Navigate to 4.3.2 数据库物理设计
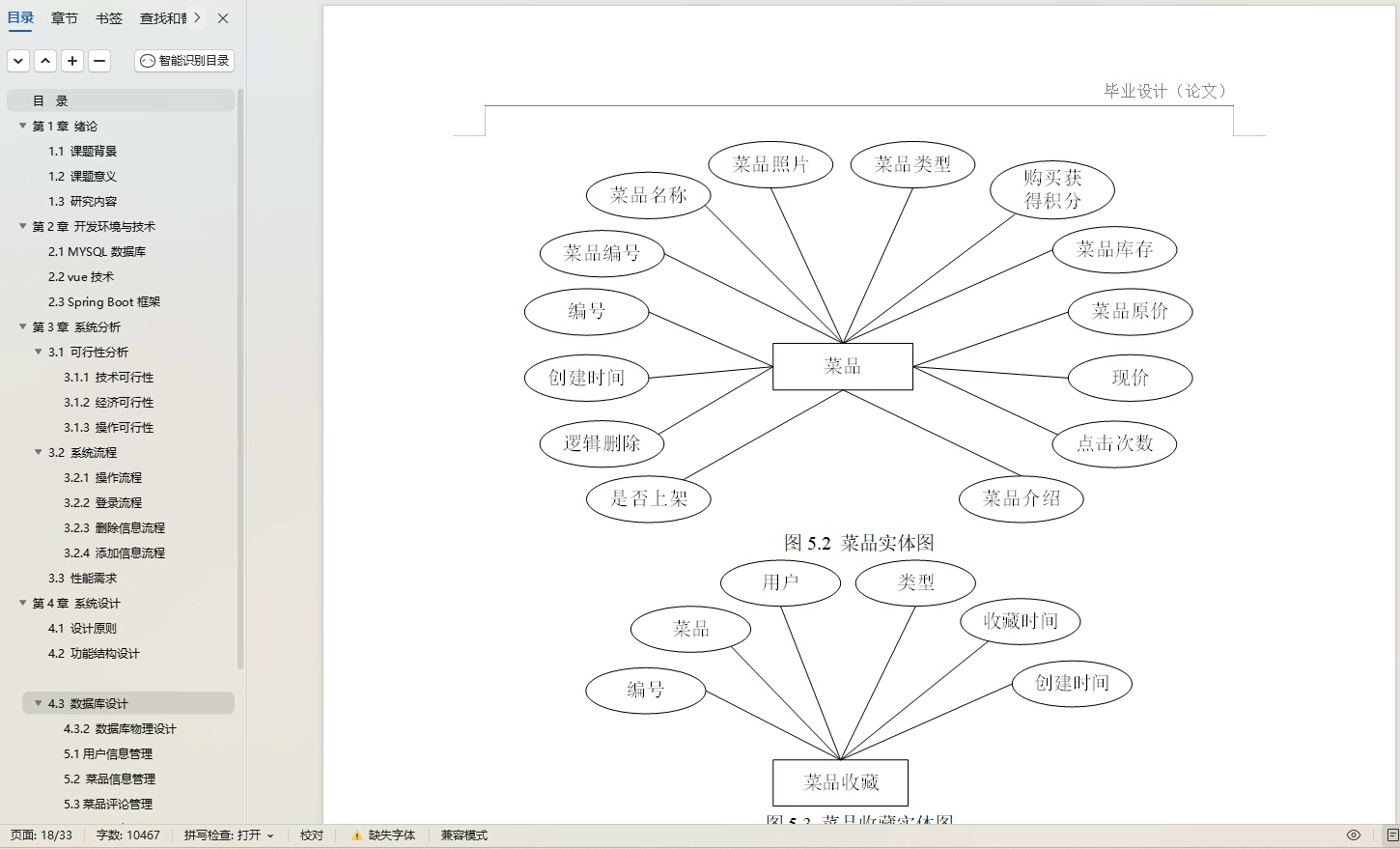 pos(121,728)
